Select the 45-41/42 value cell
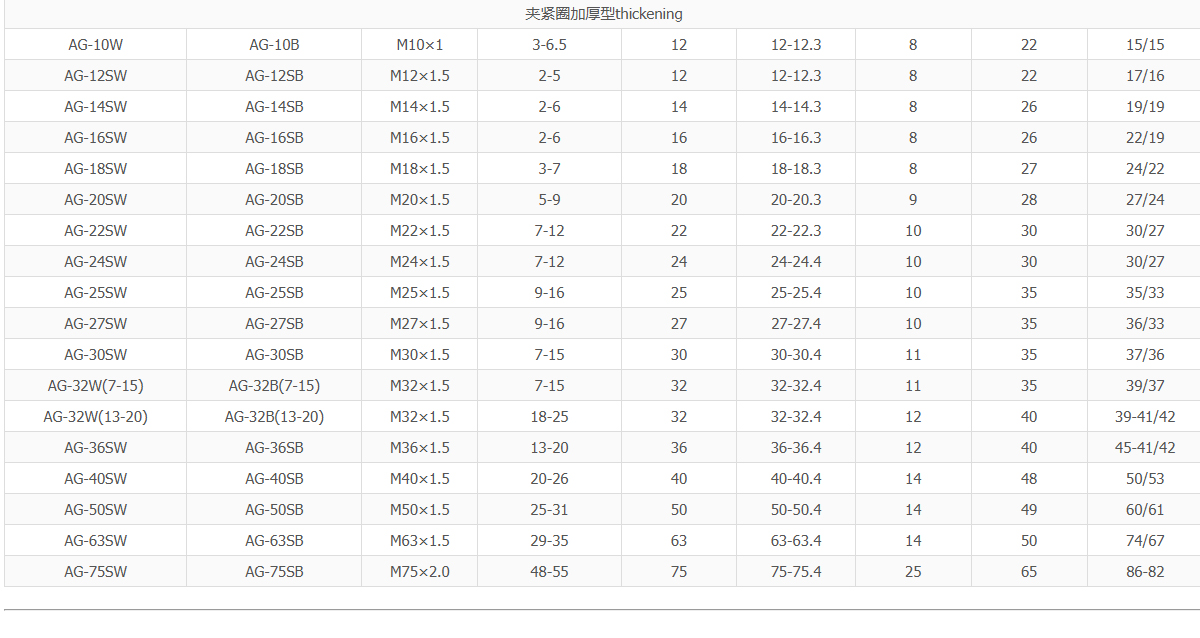The width and height of the screenshot is (1200, 638). (1145, 448)
